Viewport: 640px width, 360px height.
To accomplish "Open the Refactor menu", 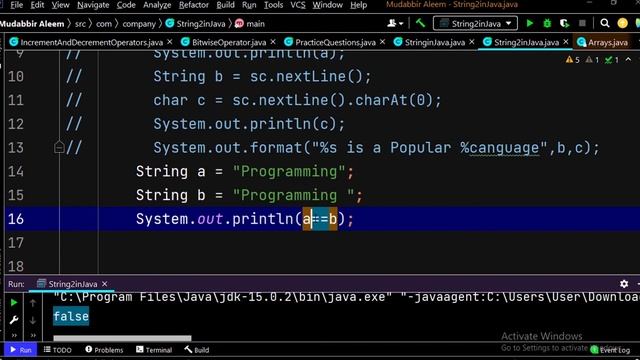I will [194, 5].
